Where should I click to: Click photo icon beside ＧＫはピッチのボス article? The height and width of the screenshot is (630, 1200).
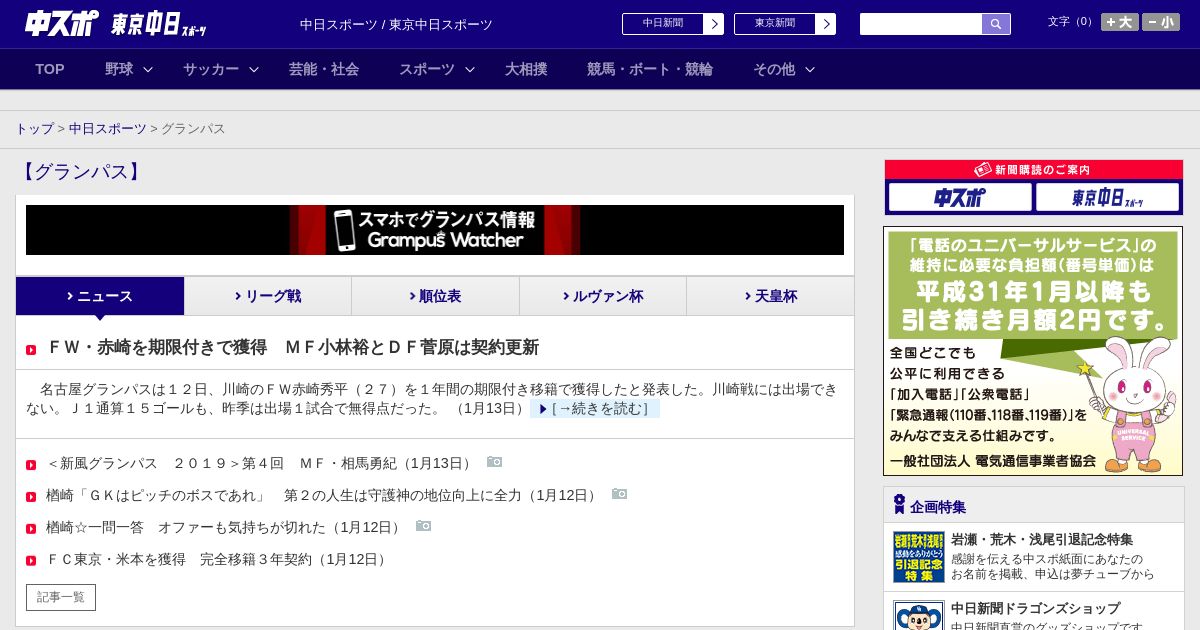(x=619, y=494)
